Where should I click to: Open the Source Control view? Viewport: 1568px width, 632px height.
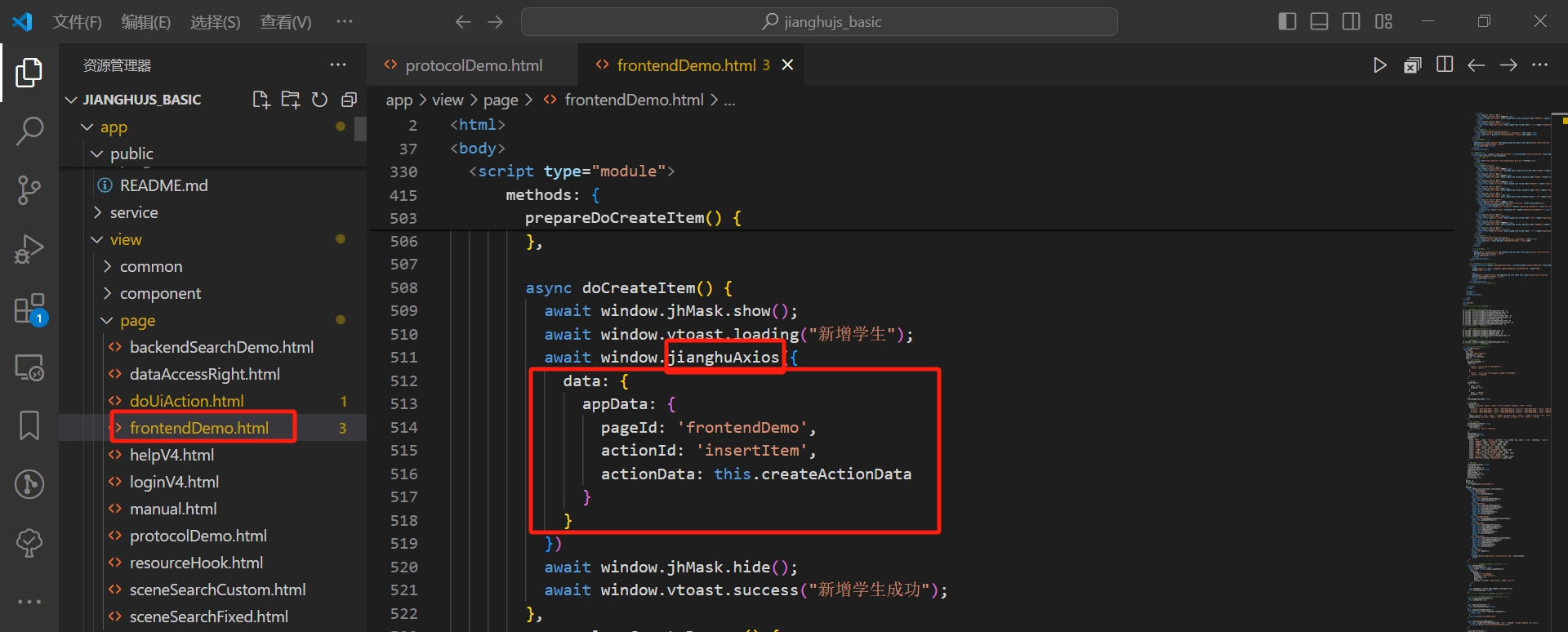pyautogui.click(x=29, y=190)
